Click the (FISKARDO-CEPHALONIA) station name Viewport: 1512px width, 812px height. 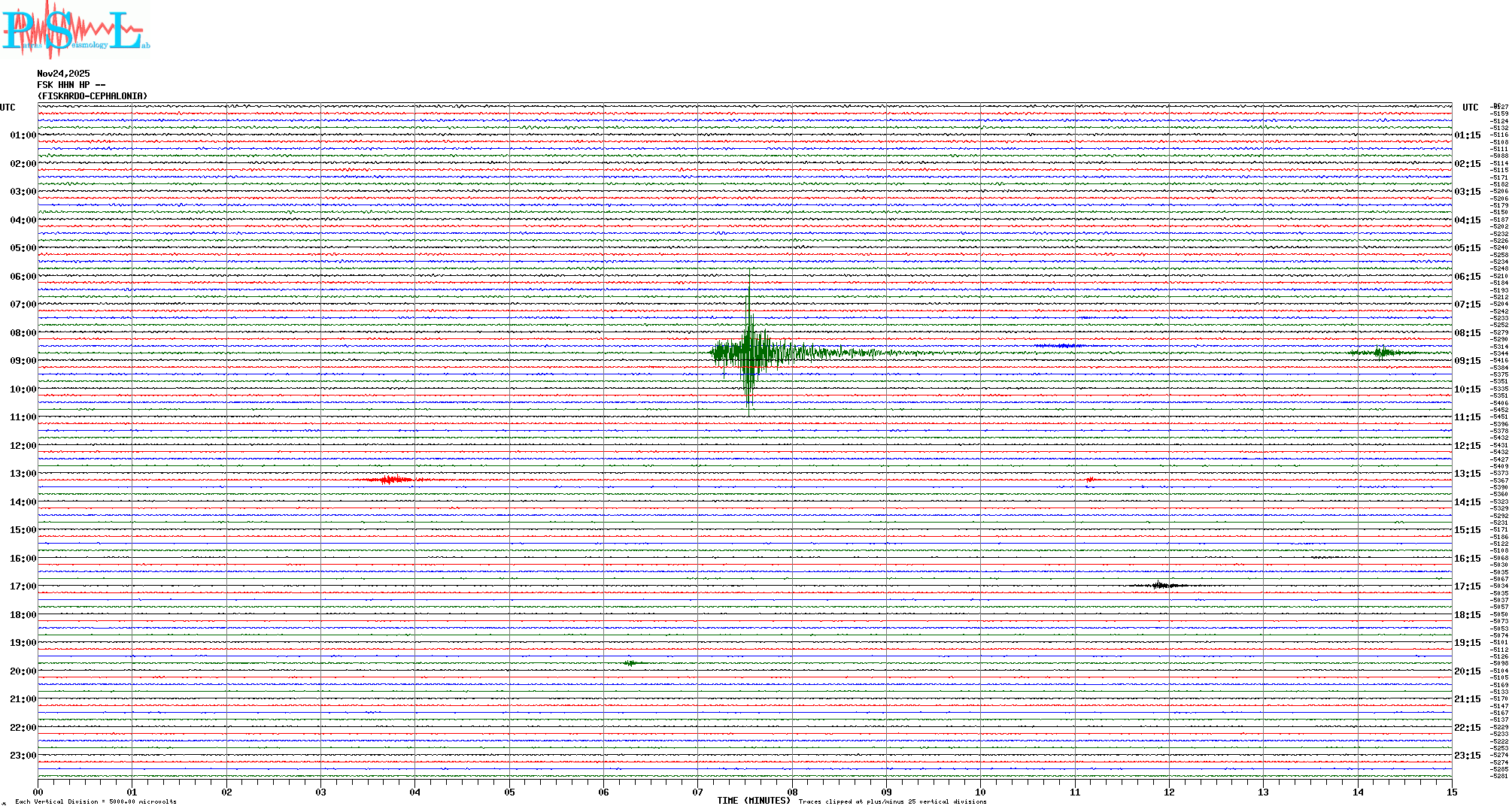tap(93, 96)
